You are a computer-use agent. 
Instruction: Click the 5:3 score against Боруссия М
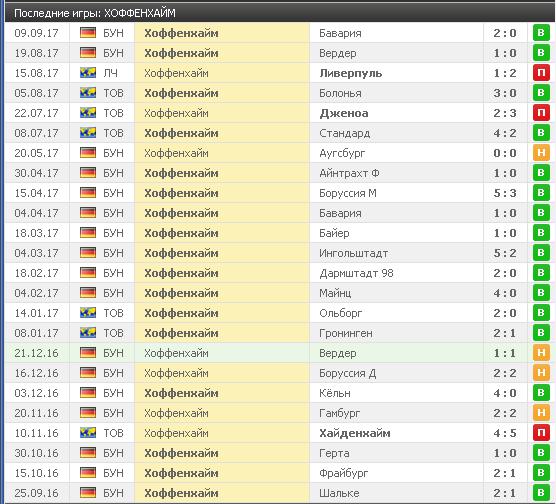pyautogui.click(x=505, y=193)
